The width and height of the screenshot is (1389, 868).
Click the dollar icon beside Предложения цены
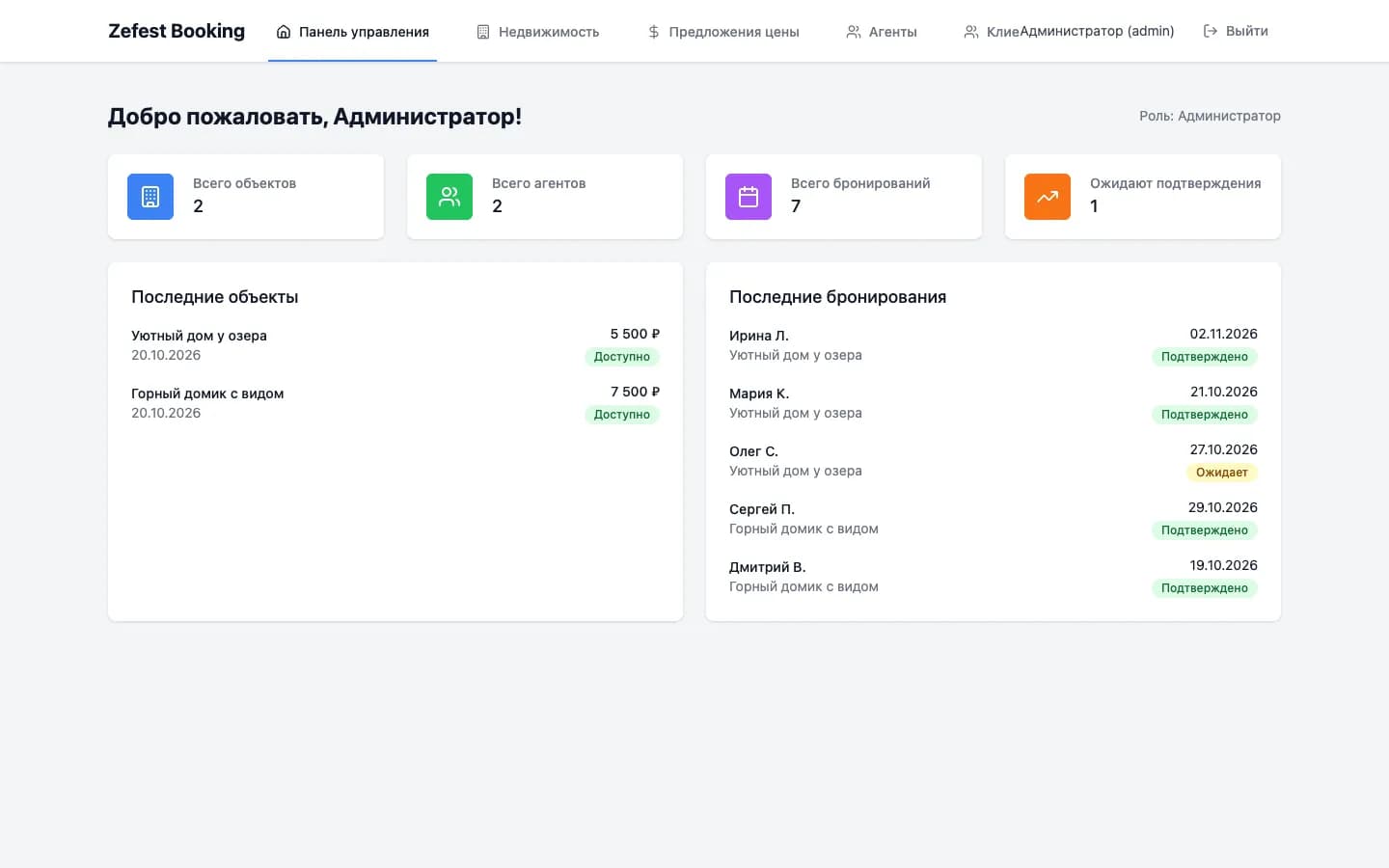point(654,32)
